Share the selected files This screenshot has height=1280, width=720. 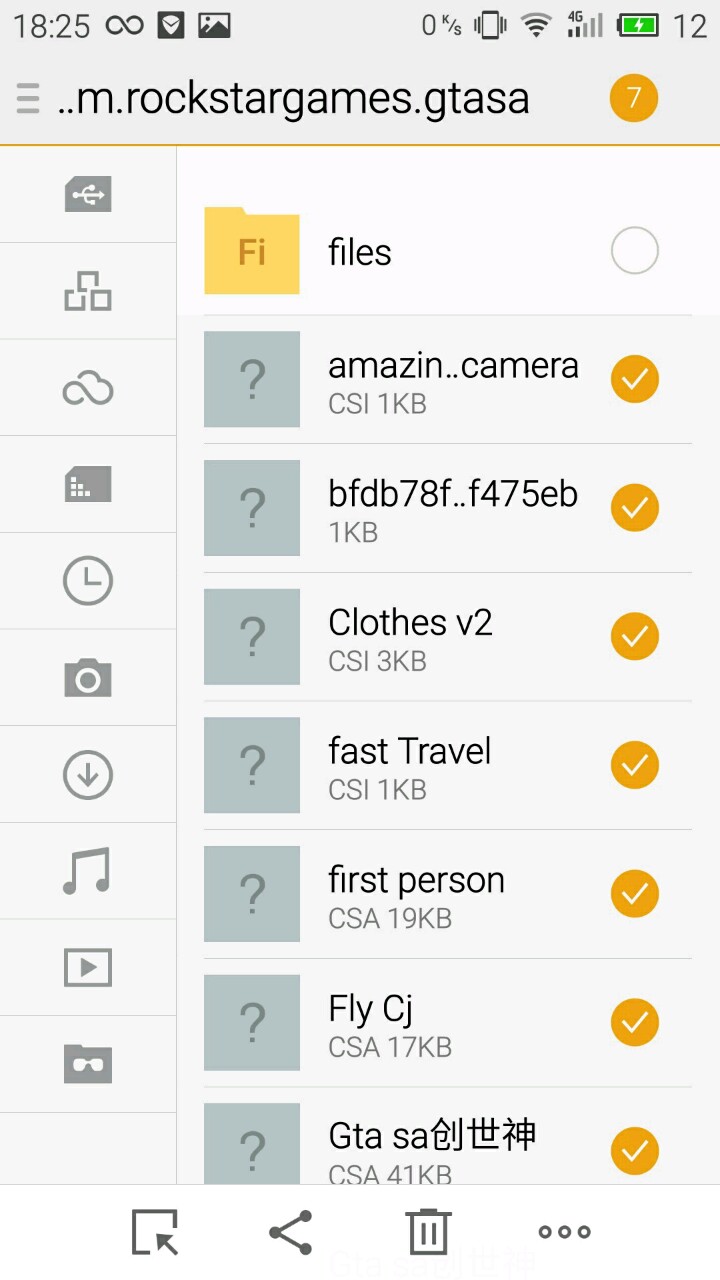pos(291,1232)
